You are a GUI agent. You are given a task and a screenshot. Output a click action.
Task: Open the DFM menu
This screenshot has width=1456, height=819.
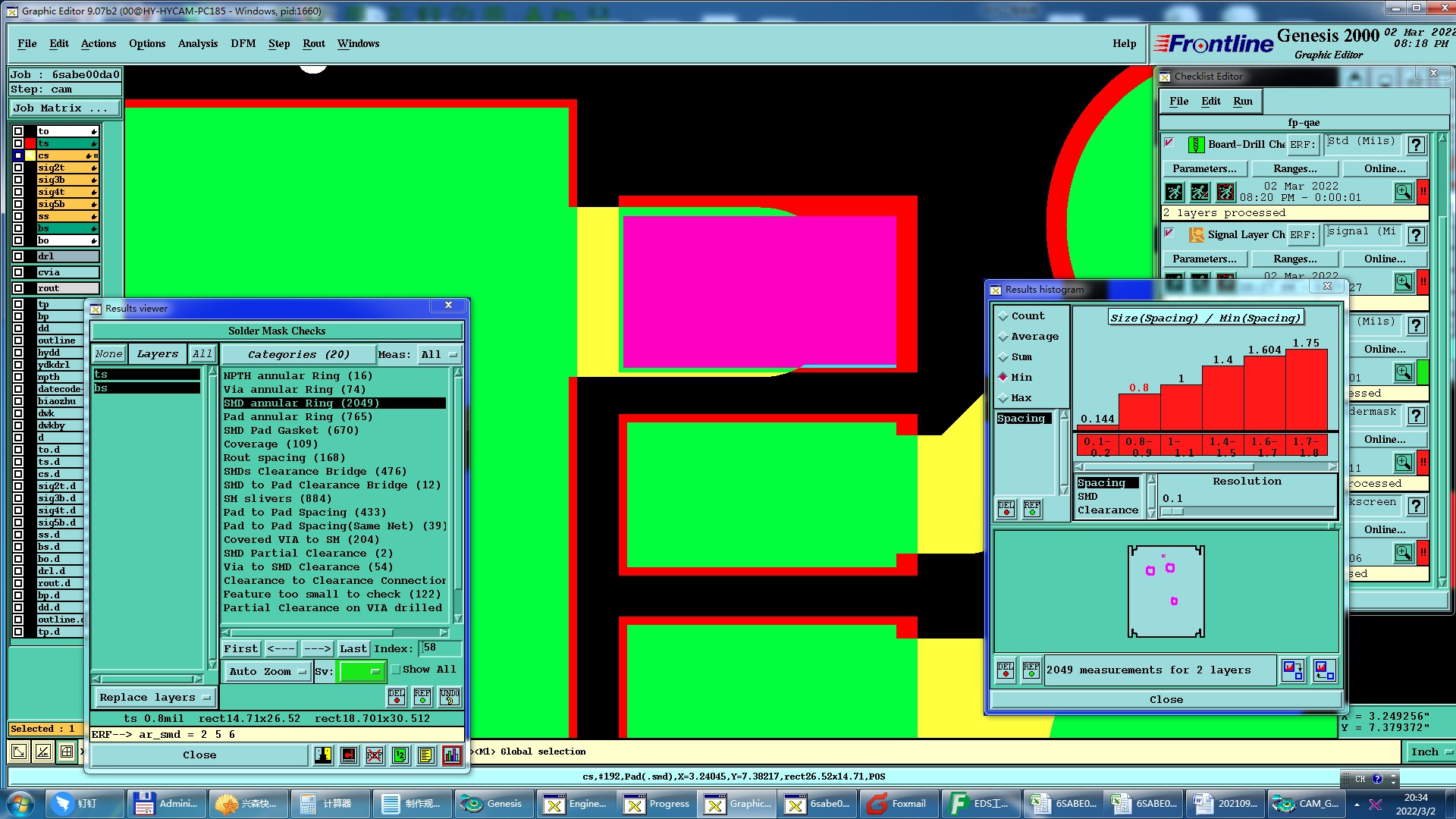pos(243,44)
